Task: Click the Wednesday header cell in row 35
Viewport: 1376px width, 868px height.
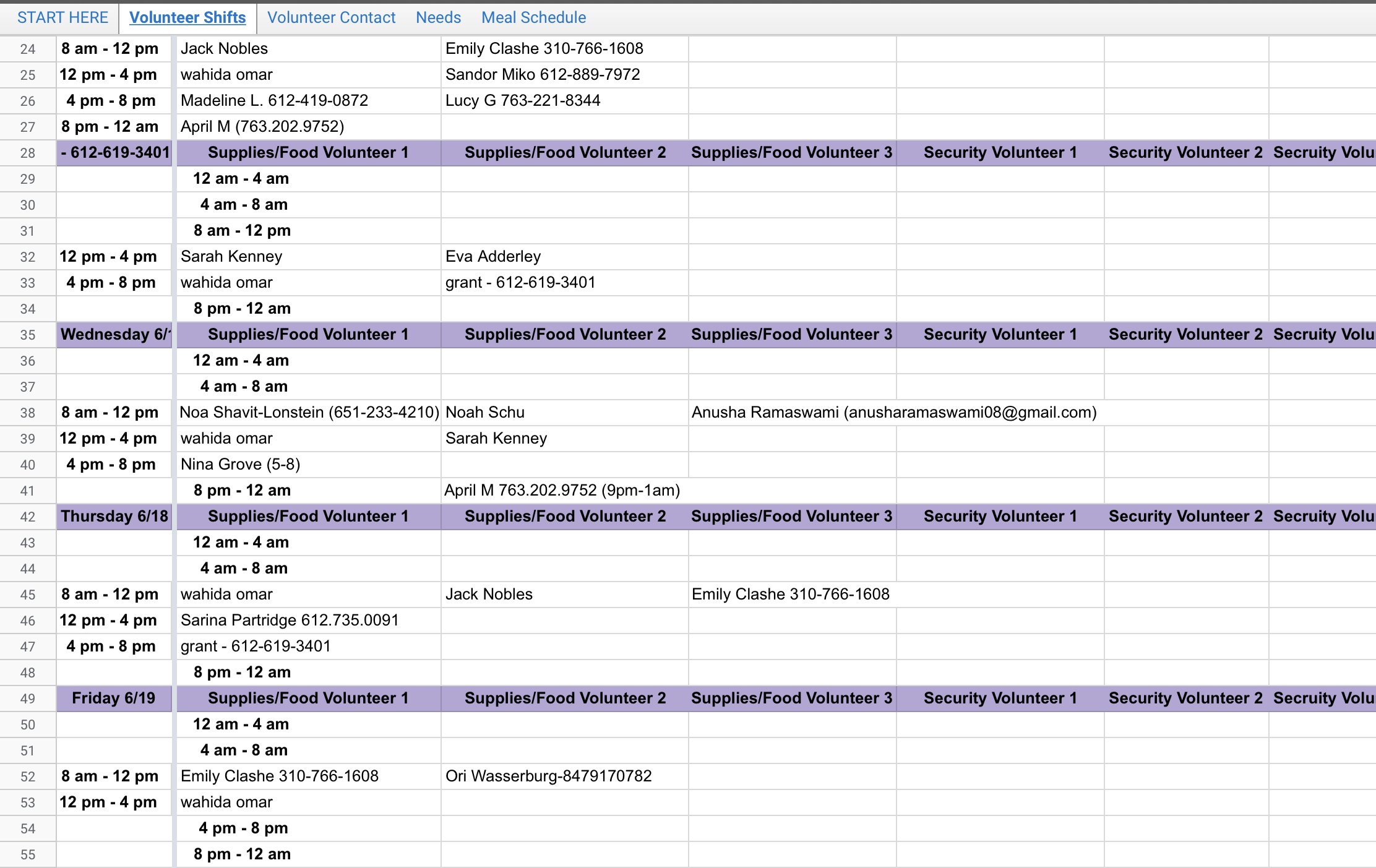Action: click(x=114, y=335)
